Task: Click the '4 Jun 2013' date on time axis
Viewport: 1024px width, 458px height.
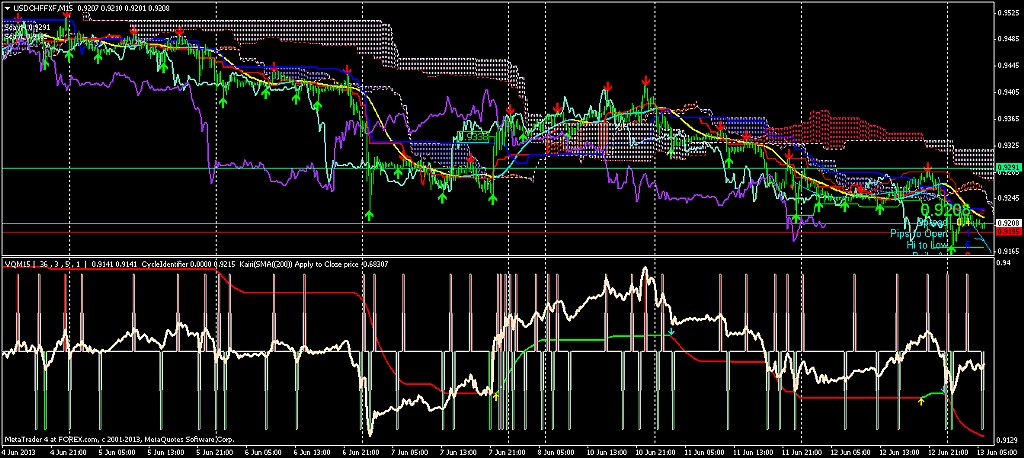Action: [x=18, y=452]
